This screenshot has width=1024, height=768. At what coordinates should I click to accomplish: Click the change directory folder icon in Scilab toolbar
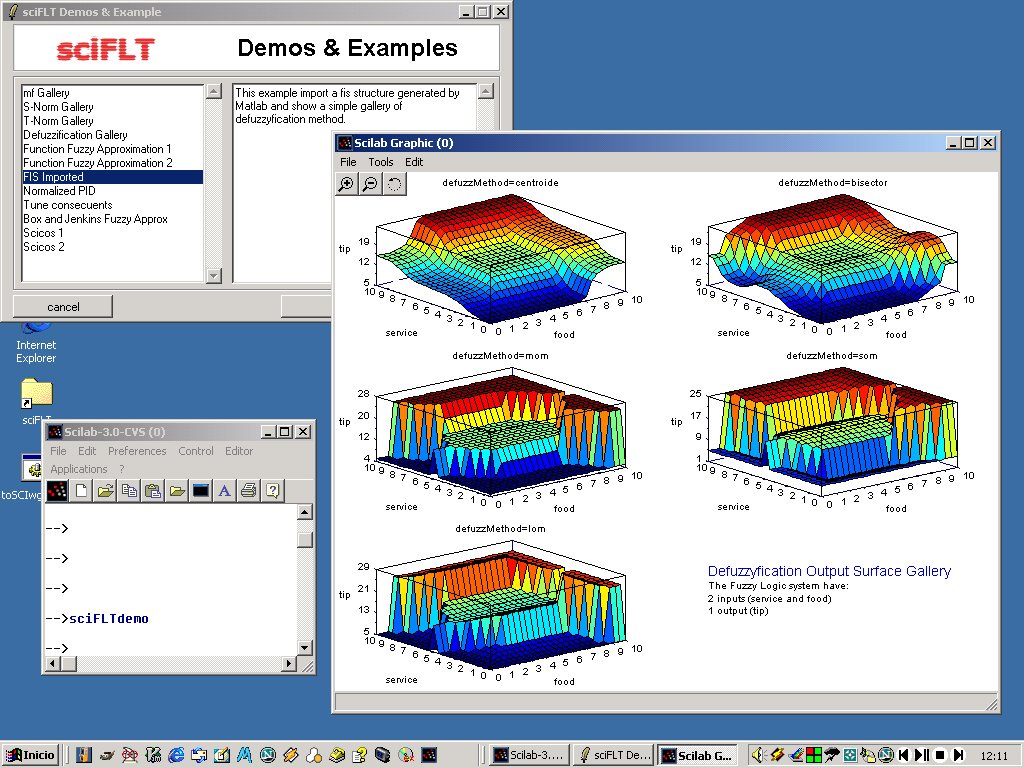(177, 490)
